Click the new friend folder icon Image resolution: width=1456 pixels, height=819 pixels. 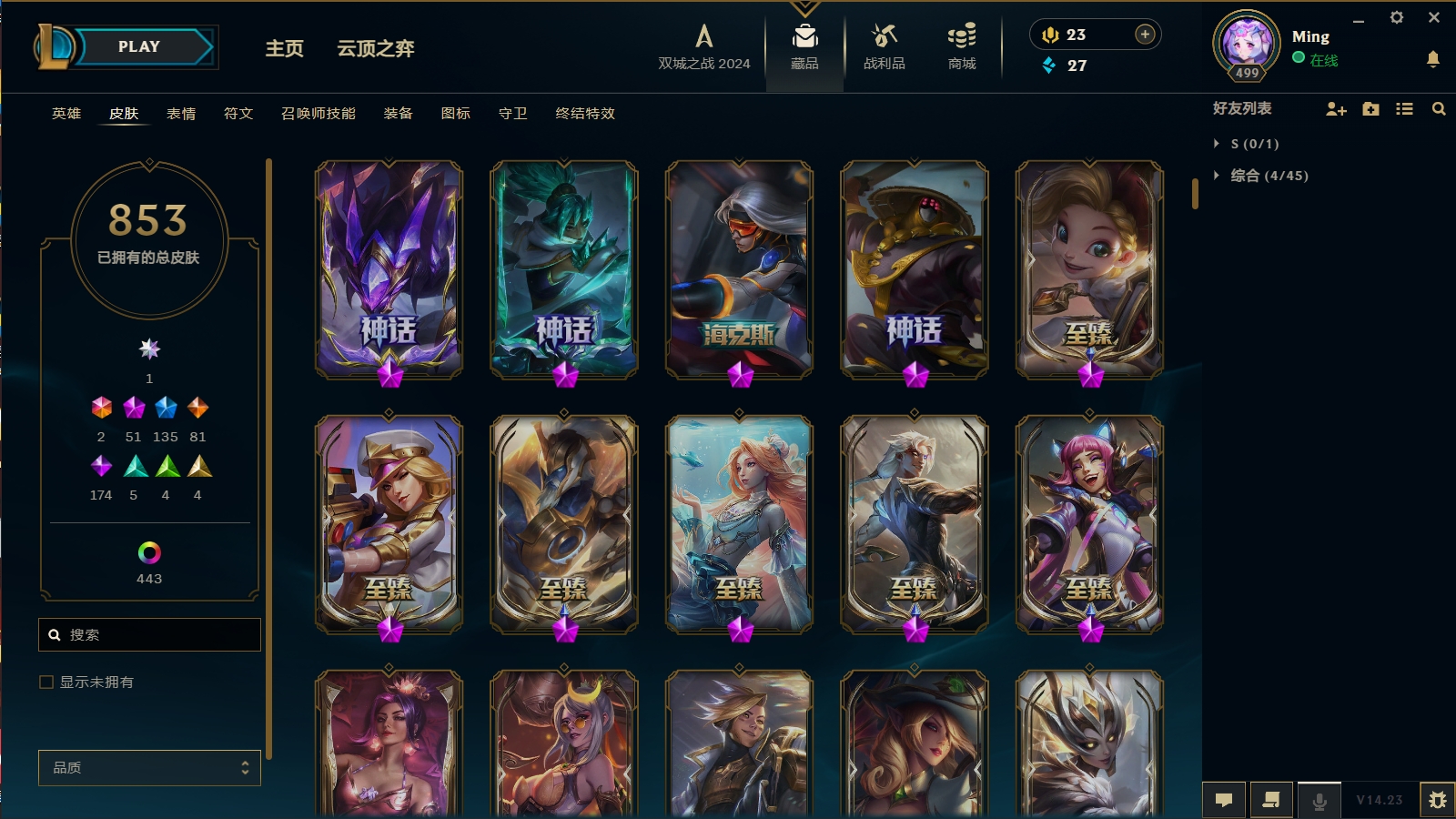pyautogui.click(x=1371, y=109)
